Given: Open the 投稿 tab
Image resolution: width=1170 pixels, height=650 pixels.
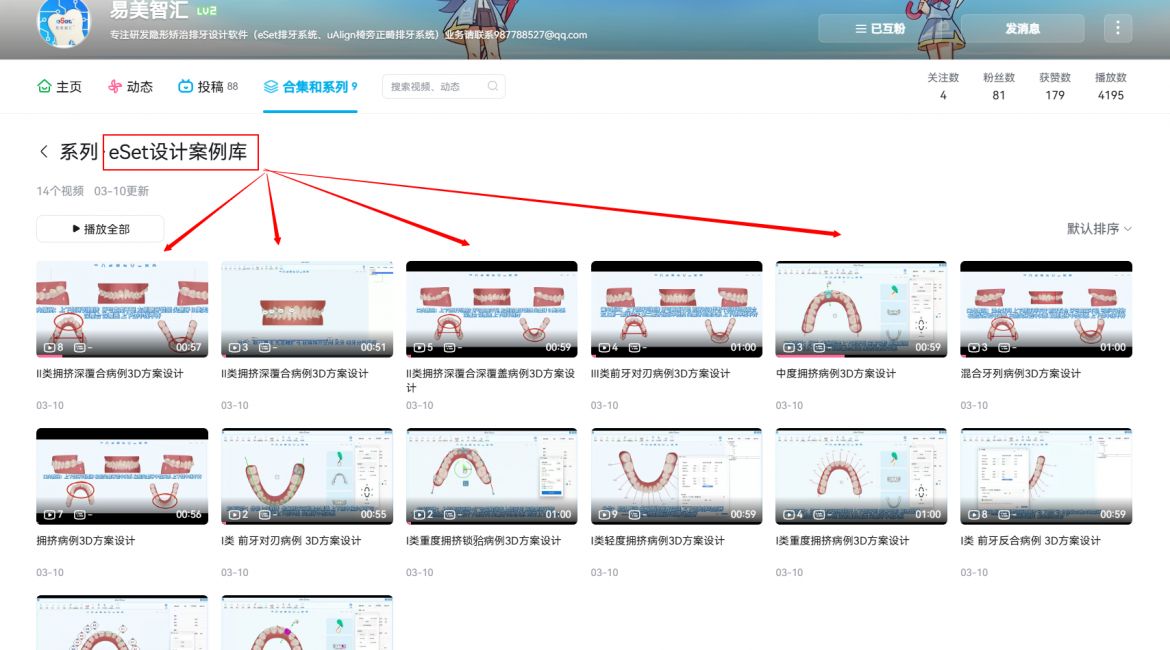Looking at the screenshot, I should point(209,87).
